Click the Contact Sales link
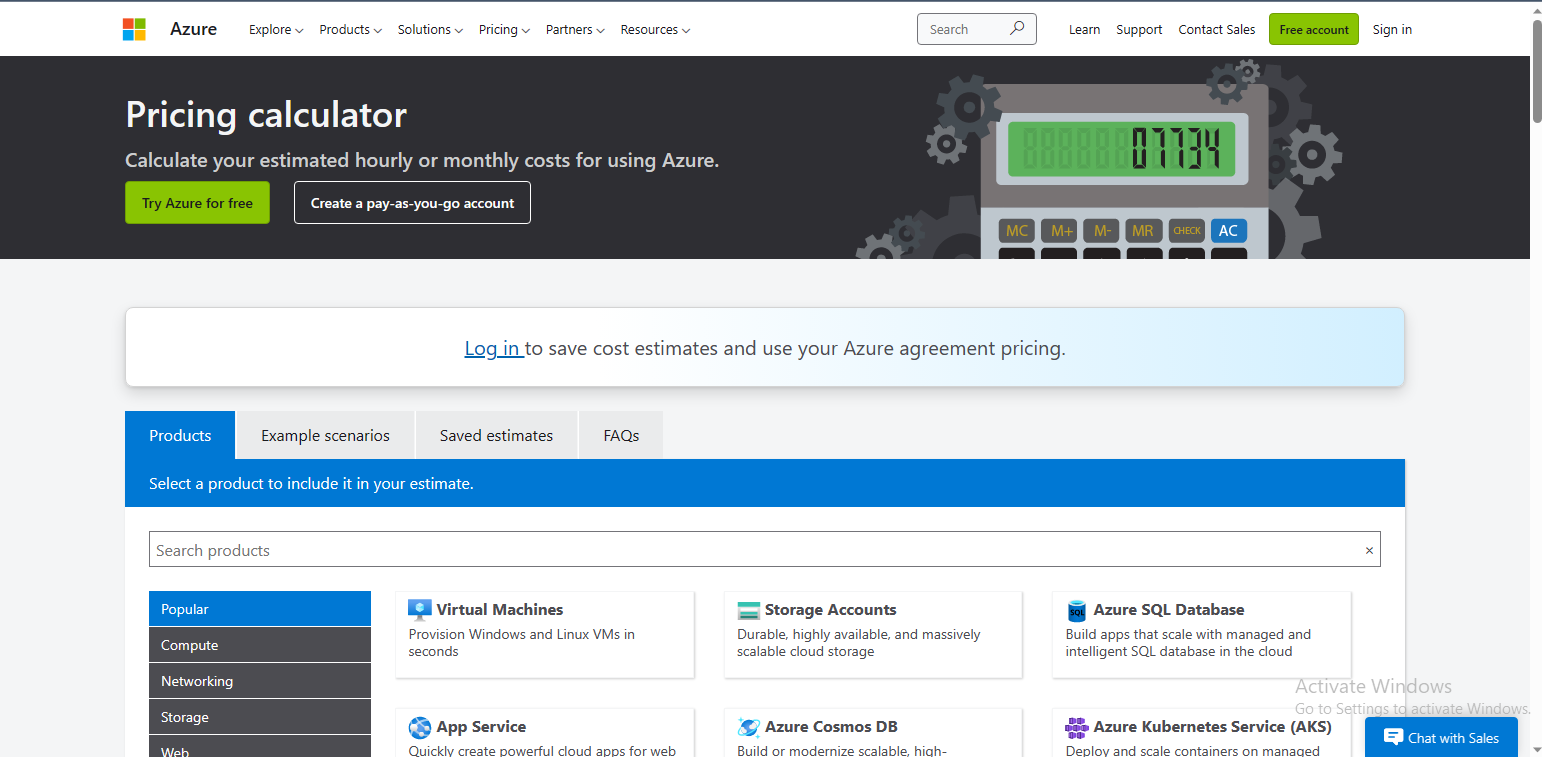The image size is (1542, 757). click(x=1217, y=29)
